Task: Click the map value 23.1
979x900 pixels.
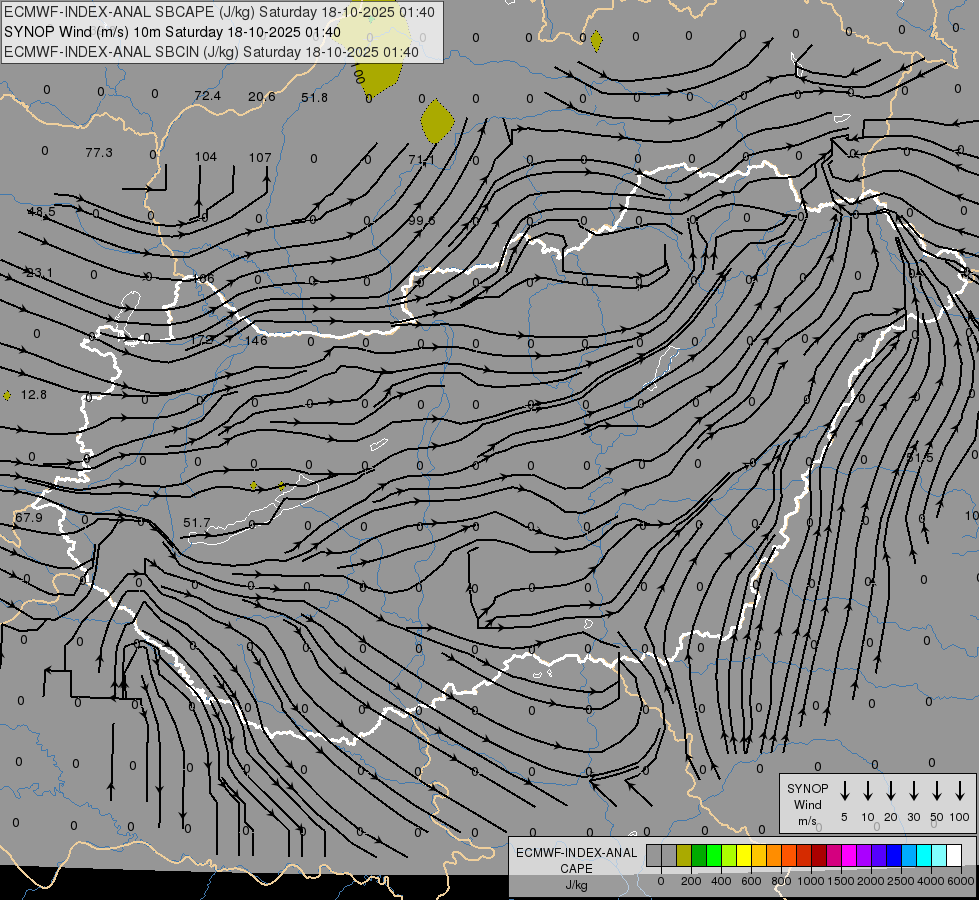Action: 40,272
